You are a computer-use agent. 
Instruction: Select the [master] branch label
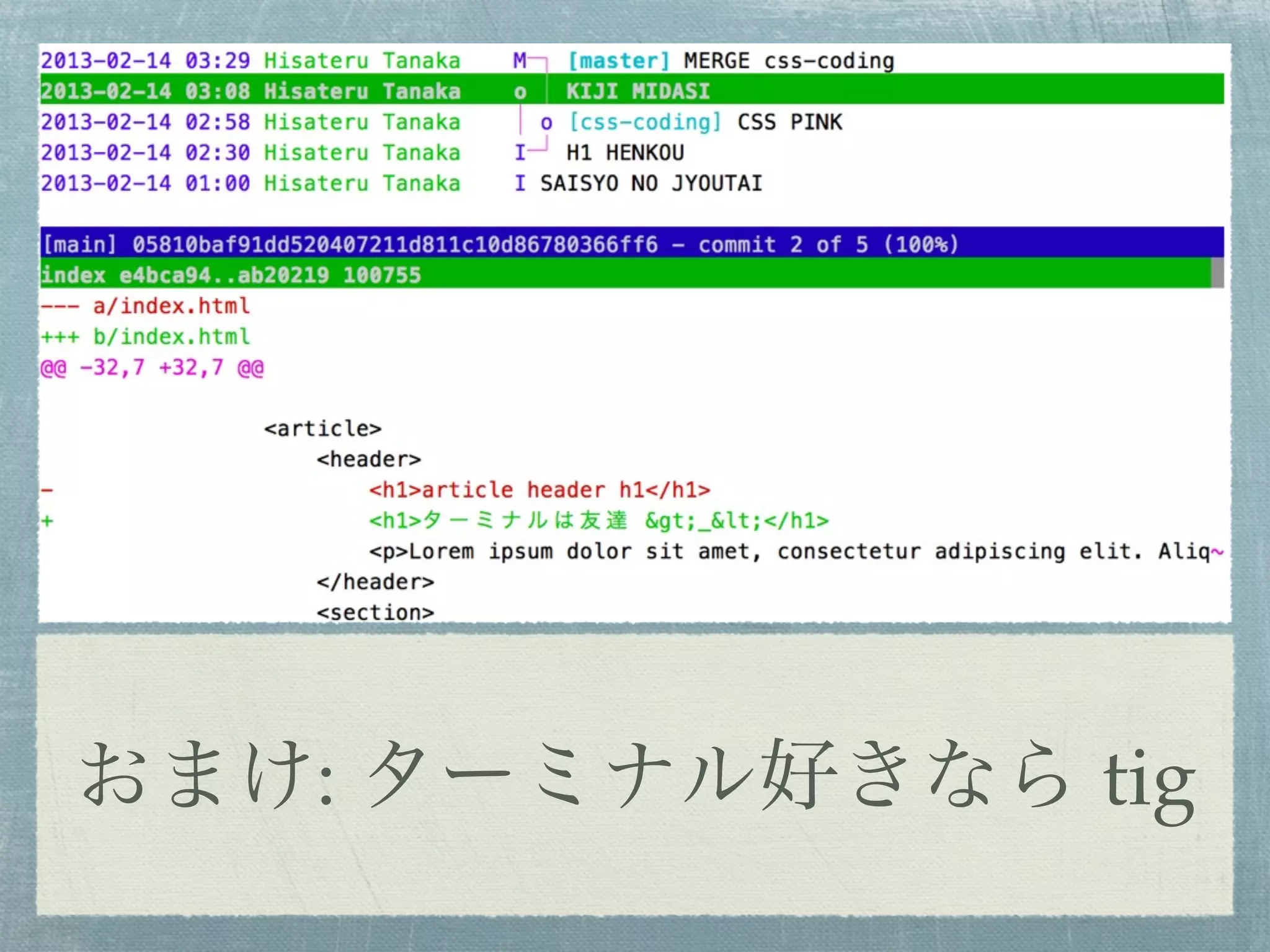click(619, 61)
